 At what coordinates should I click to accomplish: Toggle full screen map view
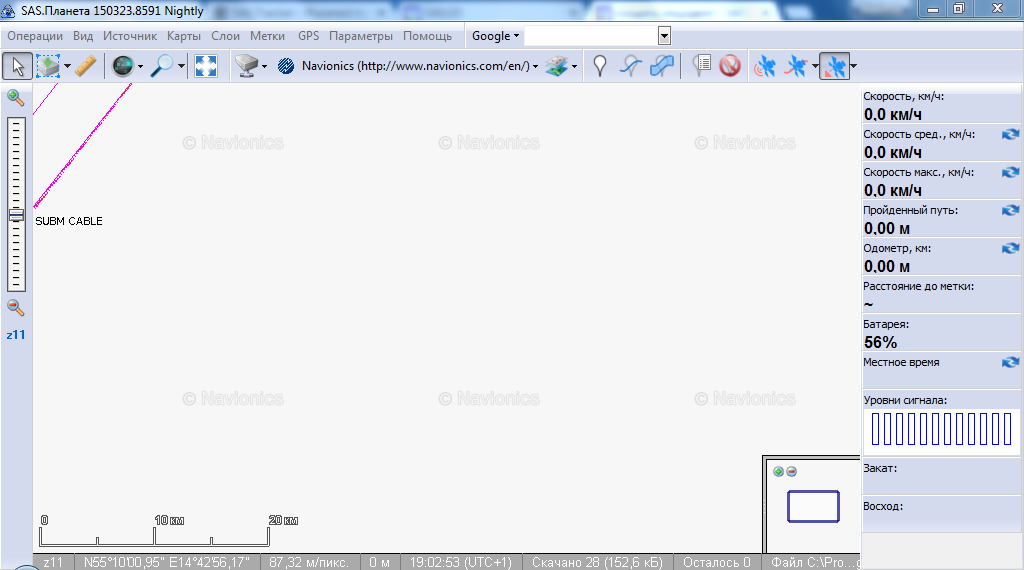[x=206, y=66]
